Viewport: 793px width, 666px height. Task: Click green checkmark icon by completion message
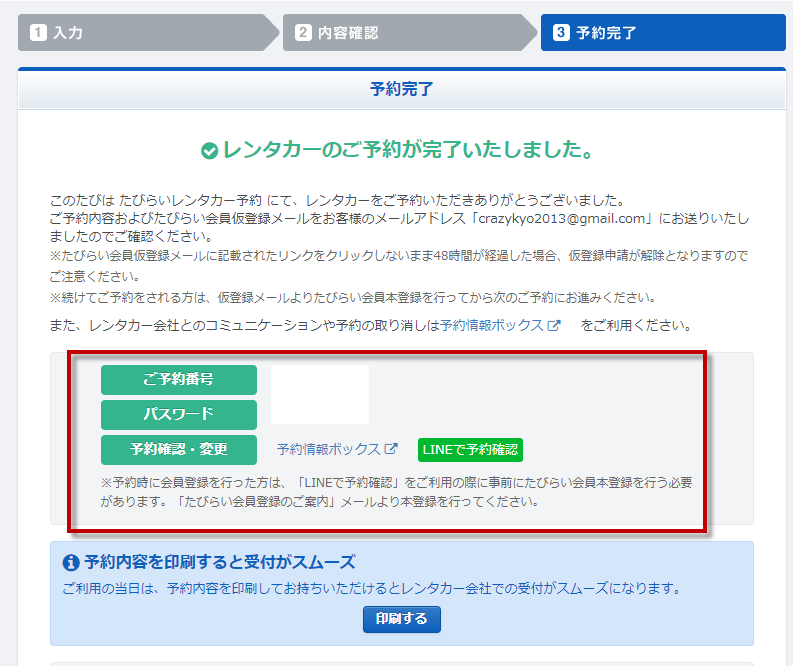pyautogui.click(x=209, y=151)
